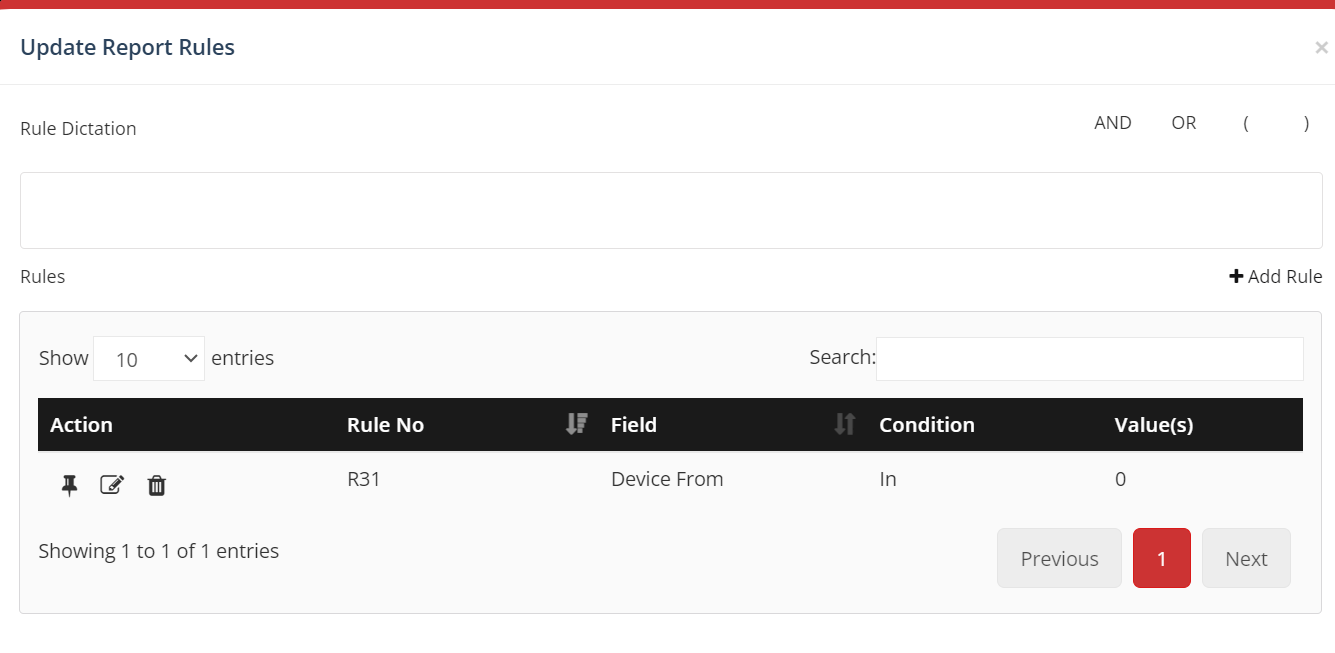Click the Value(s) column header
Viewport: 1335px width, 653px height.
click(x=1154, y=424)
